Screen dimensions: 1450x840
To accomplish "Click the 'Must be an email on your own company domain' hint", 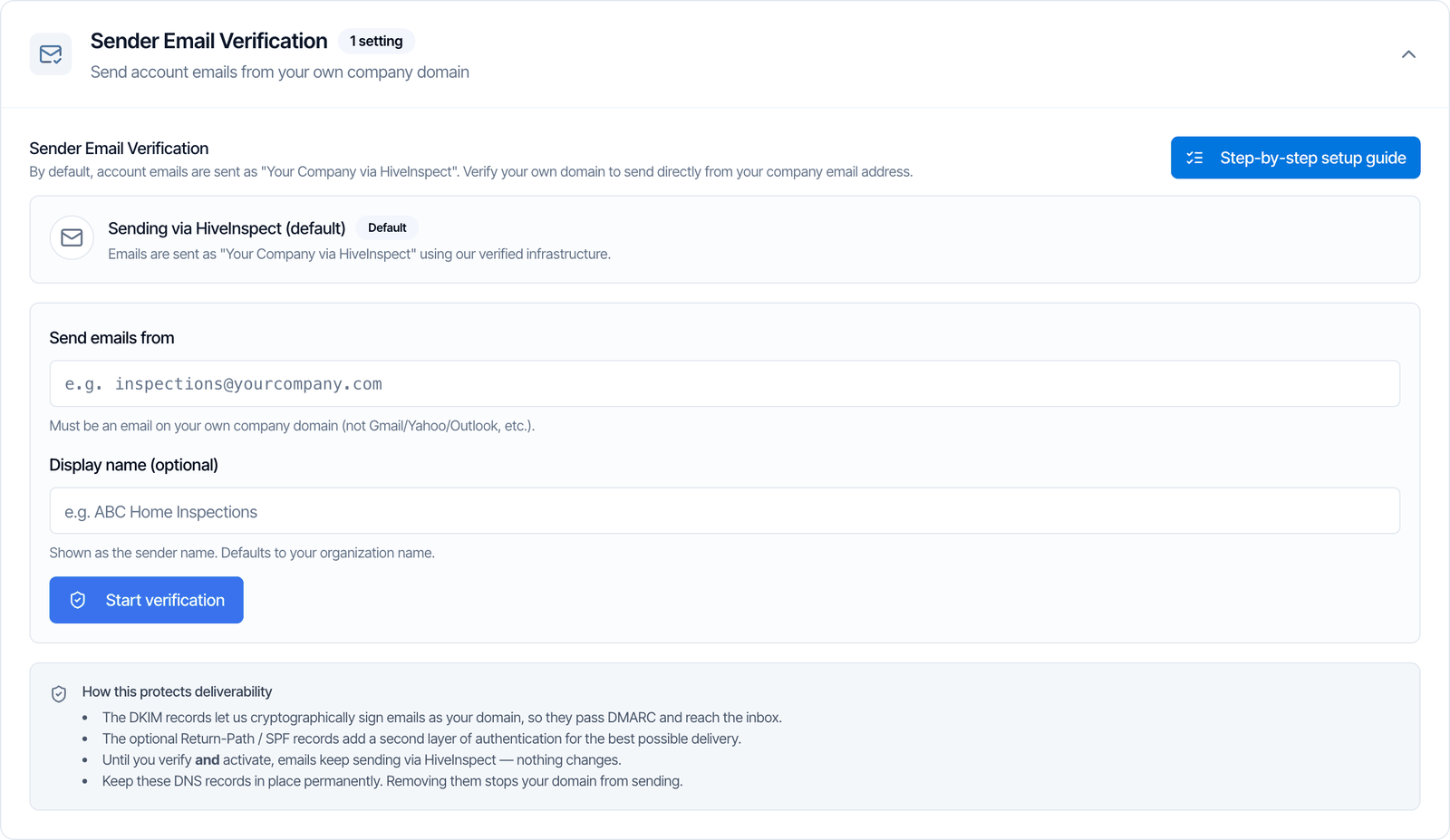I will point(292,426).
